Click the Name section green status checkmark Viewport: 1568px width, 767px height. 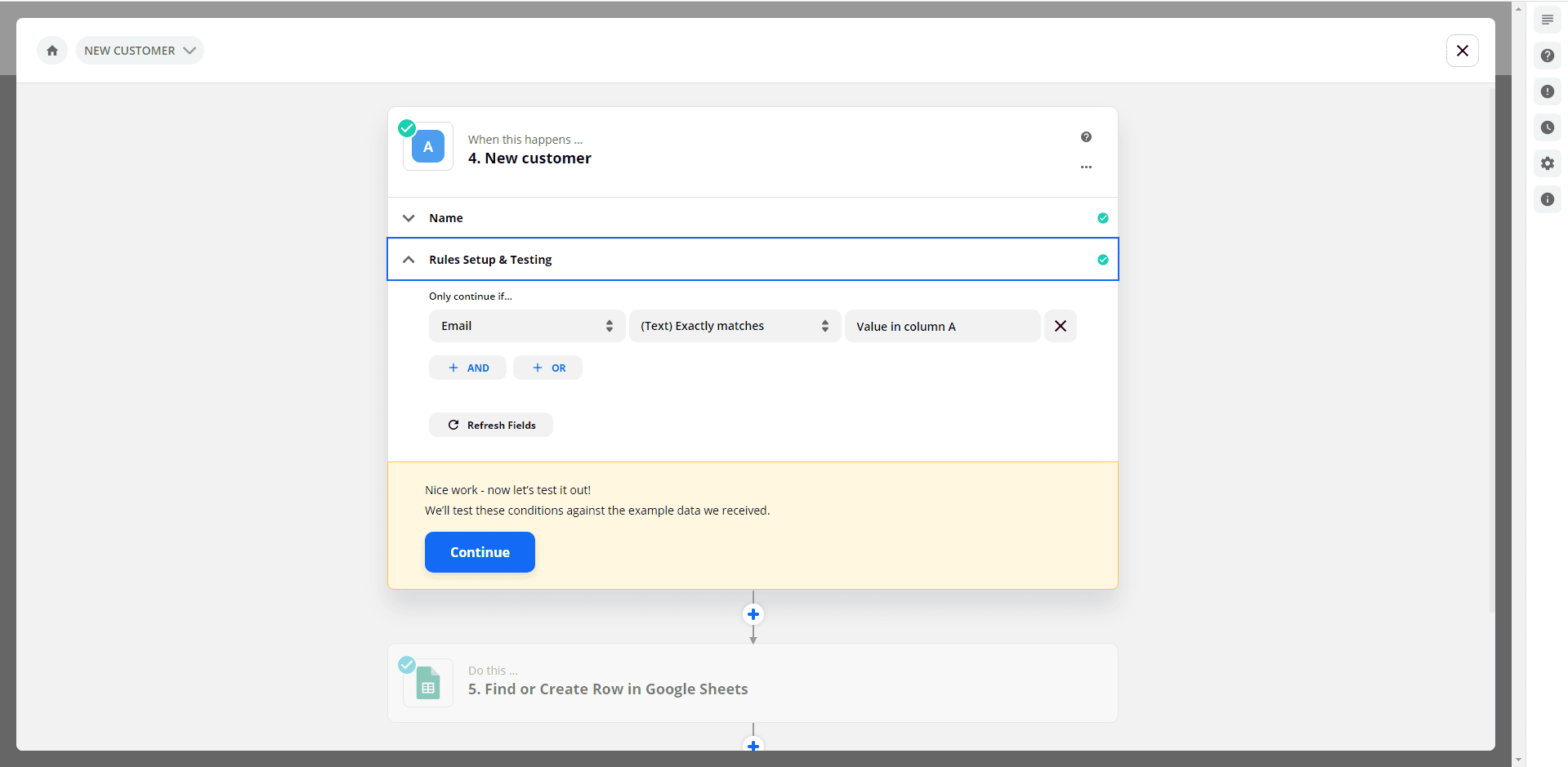(1102, 218)
